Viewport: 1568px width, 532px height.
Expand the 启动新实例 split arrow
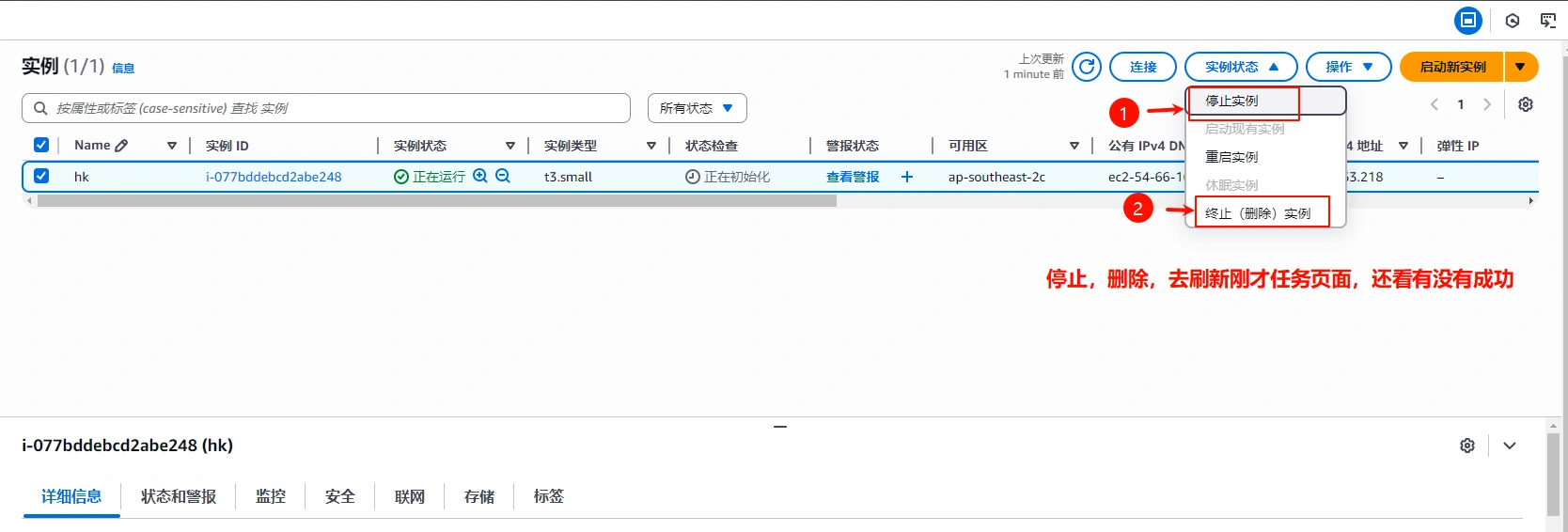click(1520, 67)
